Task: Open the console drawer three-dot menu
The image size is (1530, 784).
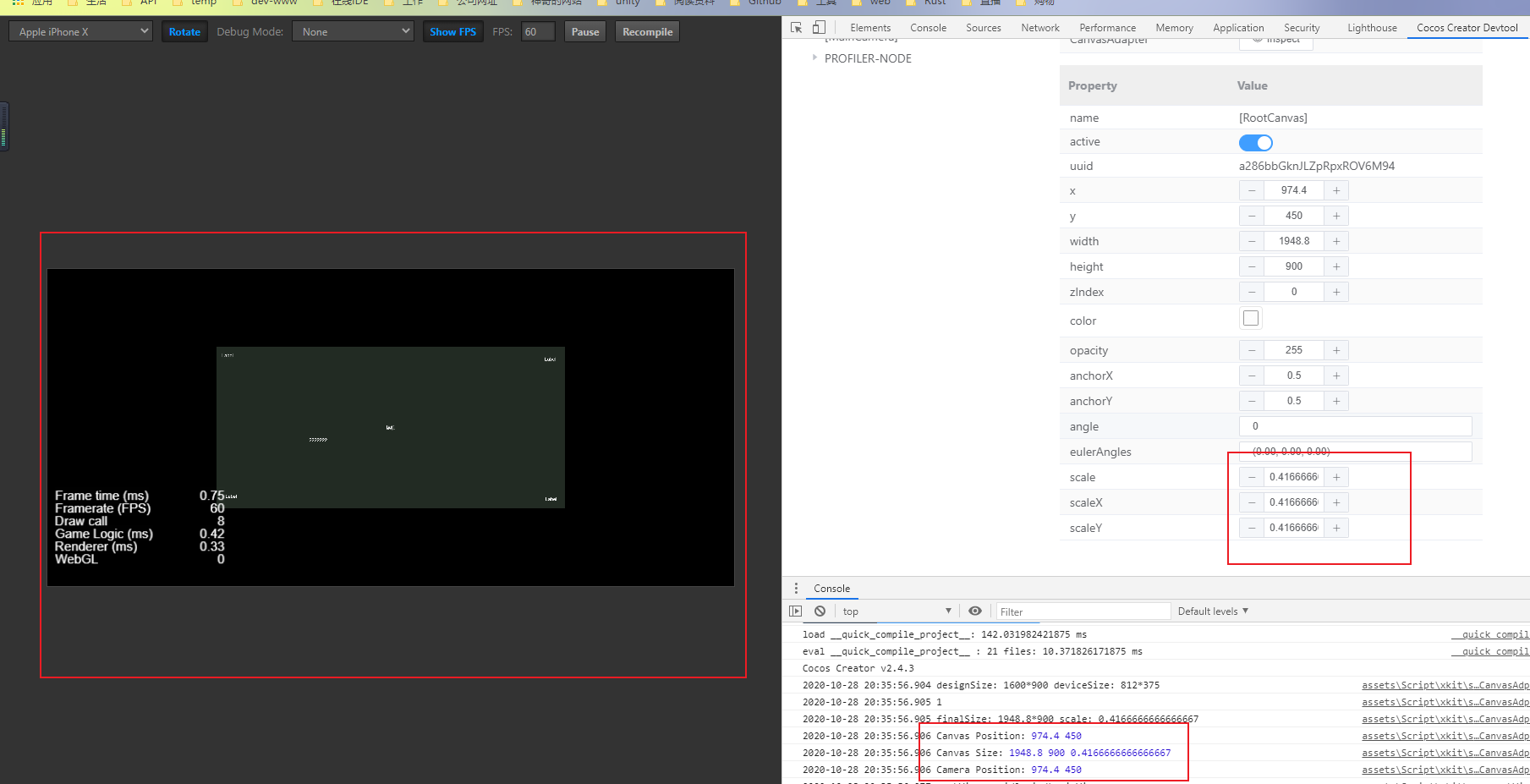Action: pos(796,588)
